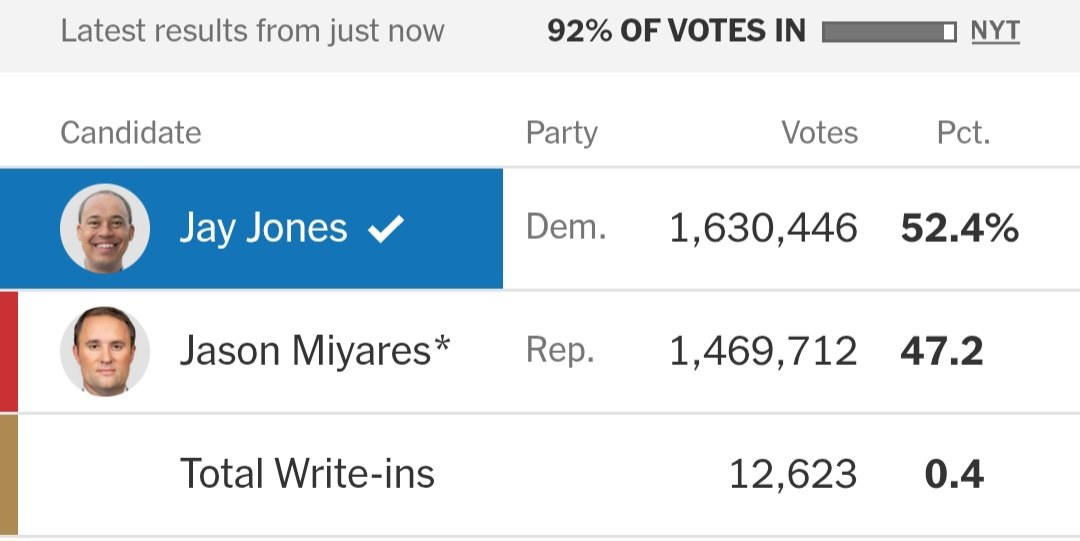Click the 52.4% percentage value
The image size is (1080, 541).
click(x=959, y=228)
